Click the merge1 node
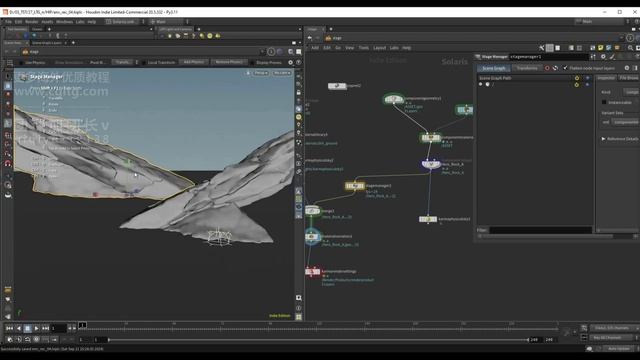This screenshot has width=640, height=360. 312,211
